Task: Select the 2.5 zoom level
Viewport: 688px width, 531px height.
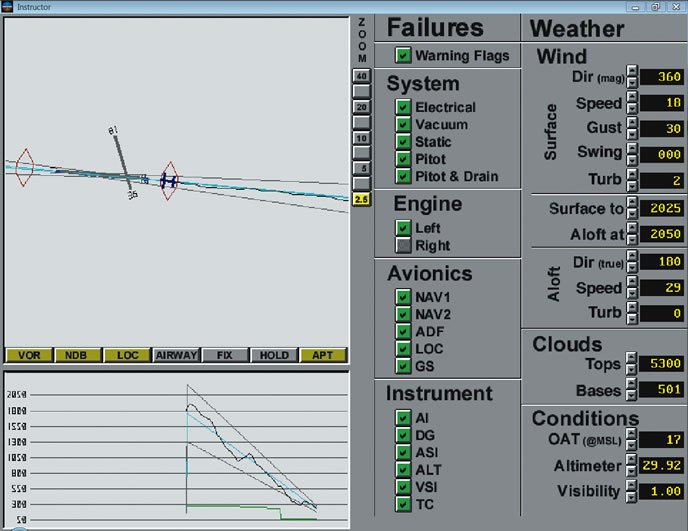Action: pos(360,200)
